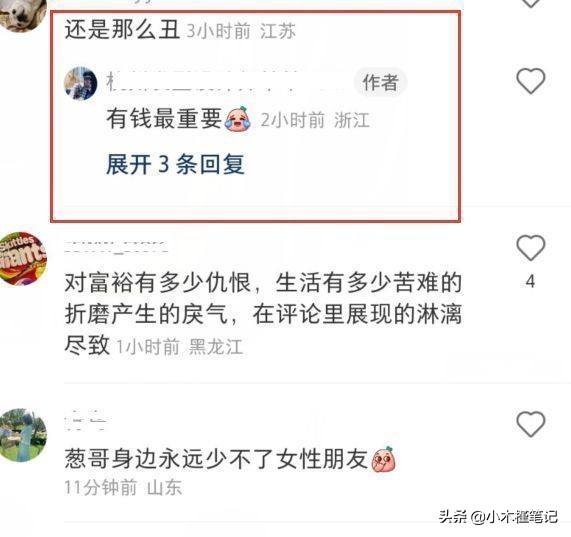Open the Skittles avatar profile
Viewport: 571px width, 537px height.
click(23, 258)
